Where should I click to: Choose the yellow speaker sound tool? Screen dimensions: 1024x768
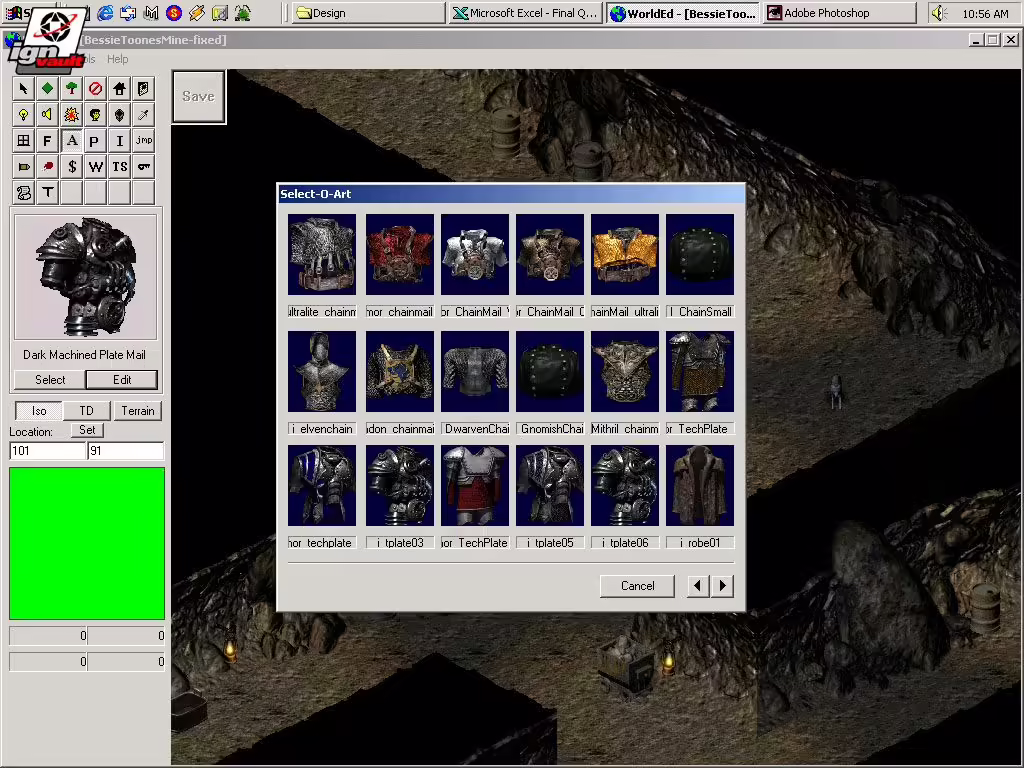tap(48, 115)
